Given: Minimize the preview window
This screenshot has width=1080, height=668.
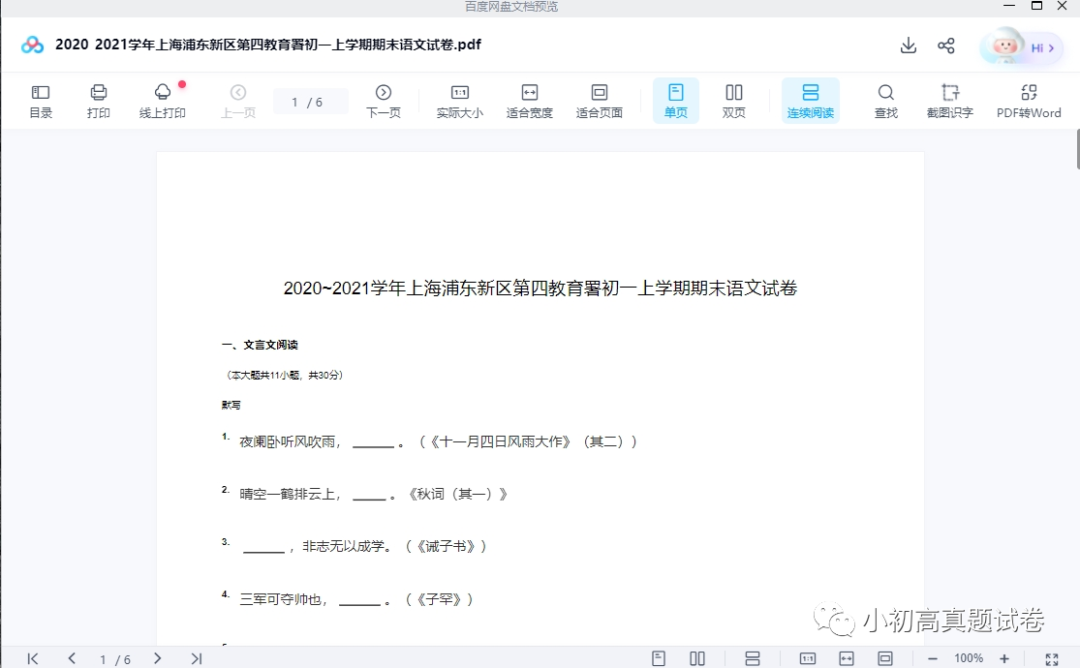Looking at the screenshot, I should 1009,6.
